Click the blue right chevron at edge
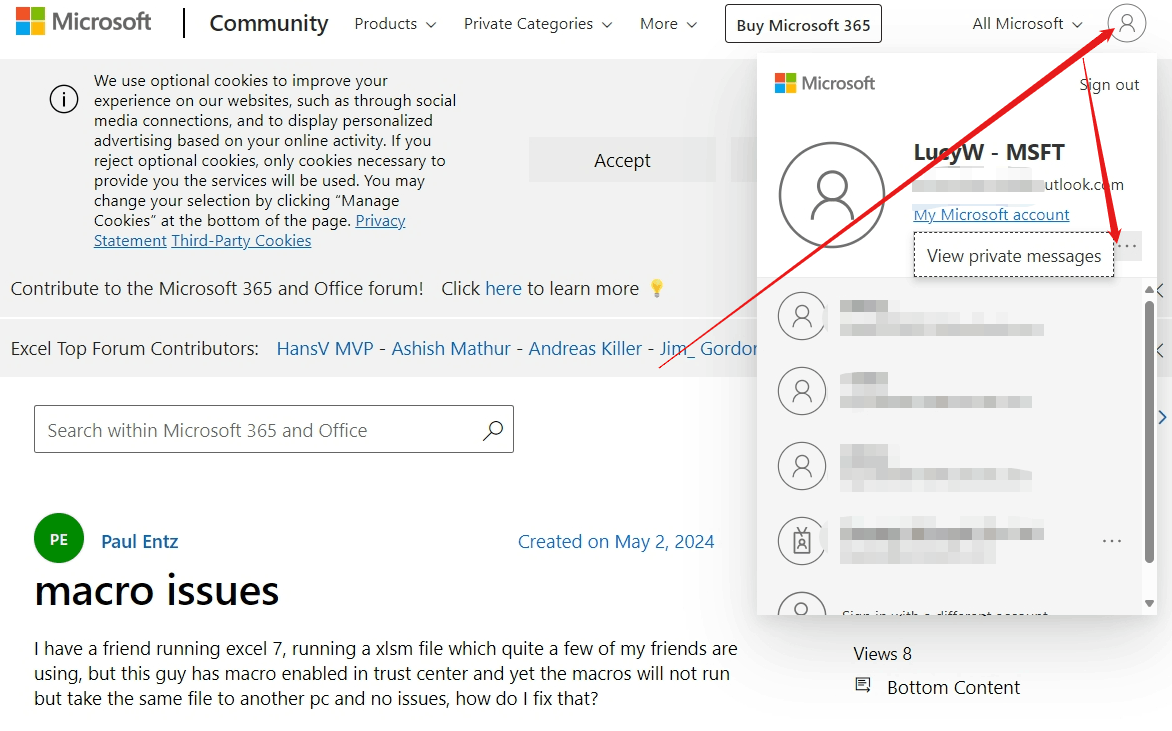Viewport: 1172px width, 731px height. [1162, 417]
